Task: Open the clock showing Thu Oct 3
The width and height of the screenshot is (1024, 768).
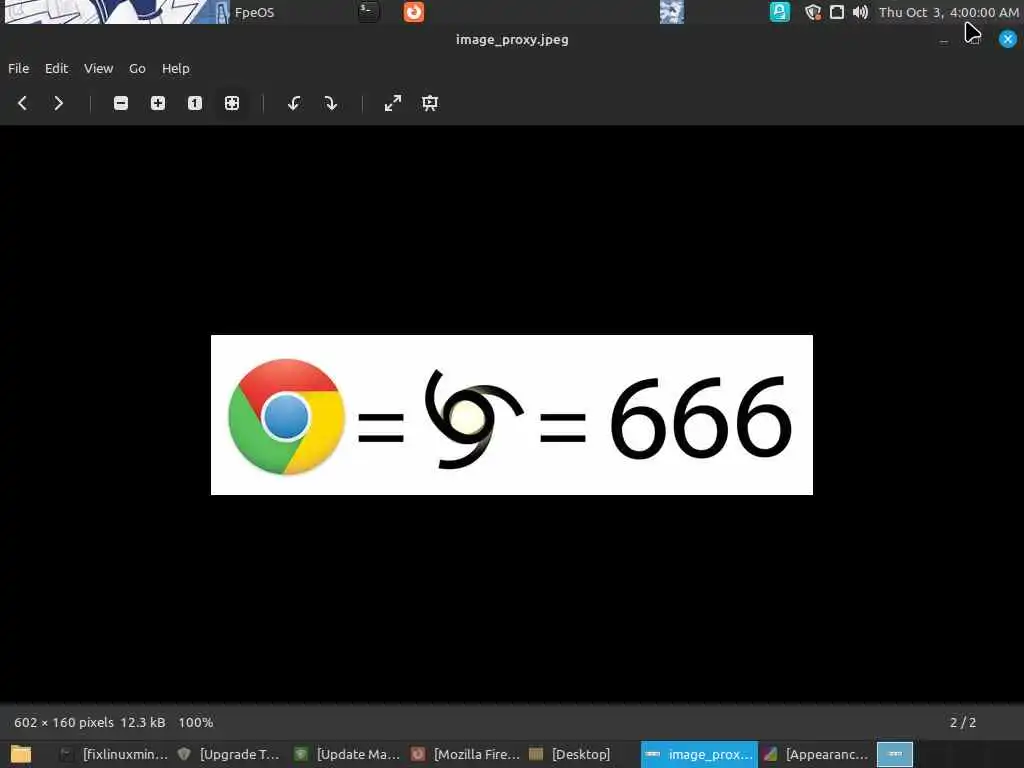Action: 948,12
